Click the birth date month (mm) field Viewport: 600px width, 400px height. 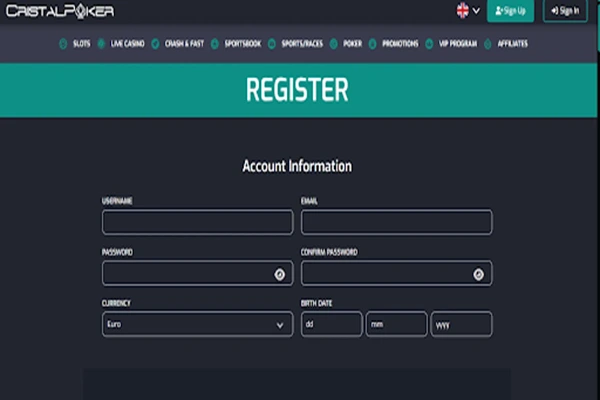tap(396, 324)
